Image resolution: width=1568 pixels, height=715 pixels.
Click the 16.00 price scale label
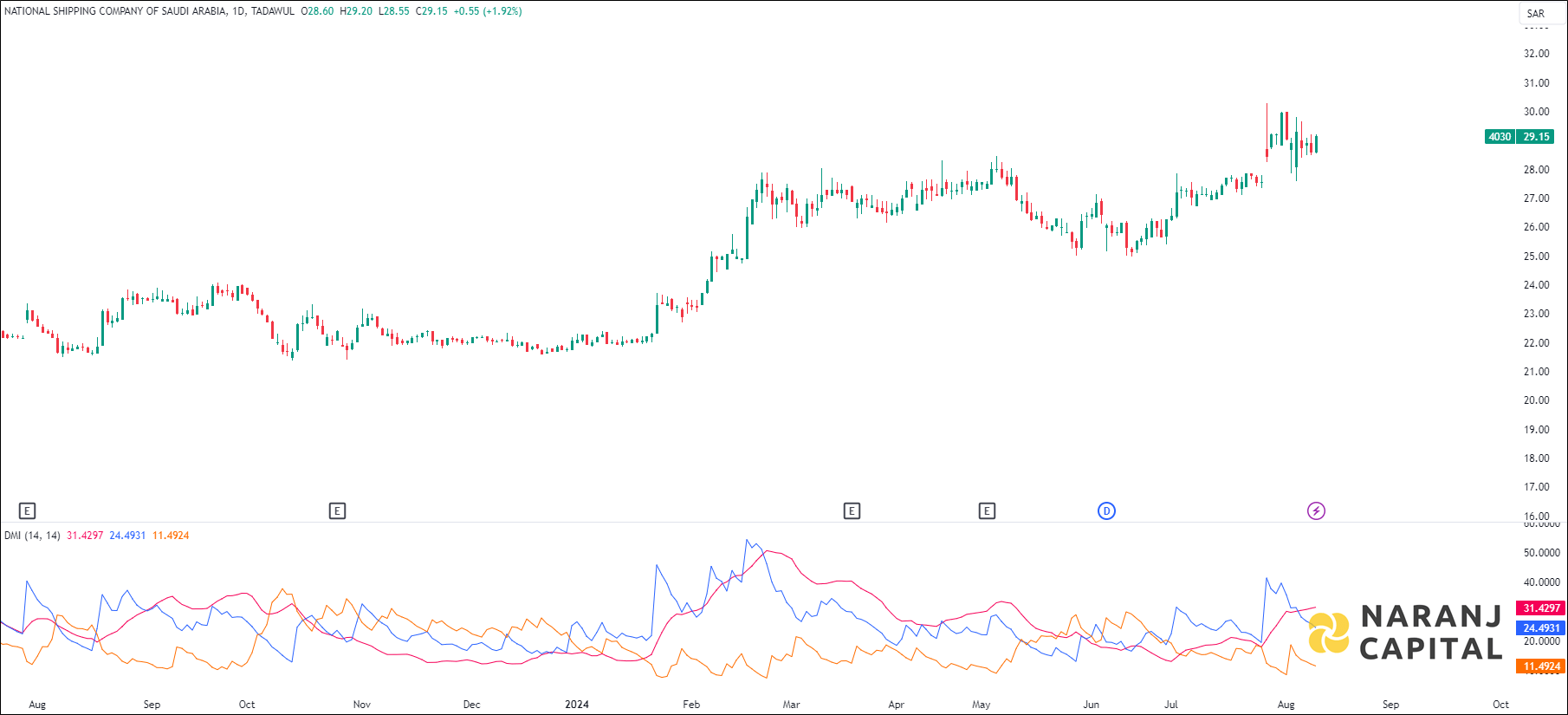pyautogui.click(x=1536, y=517)
